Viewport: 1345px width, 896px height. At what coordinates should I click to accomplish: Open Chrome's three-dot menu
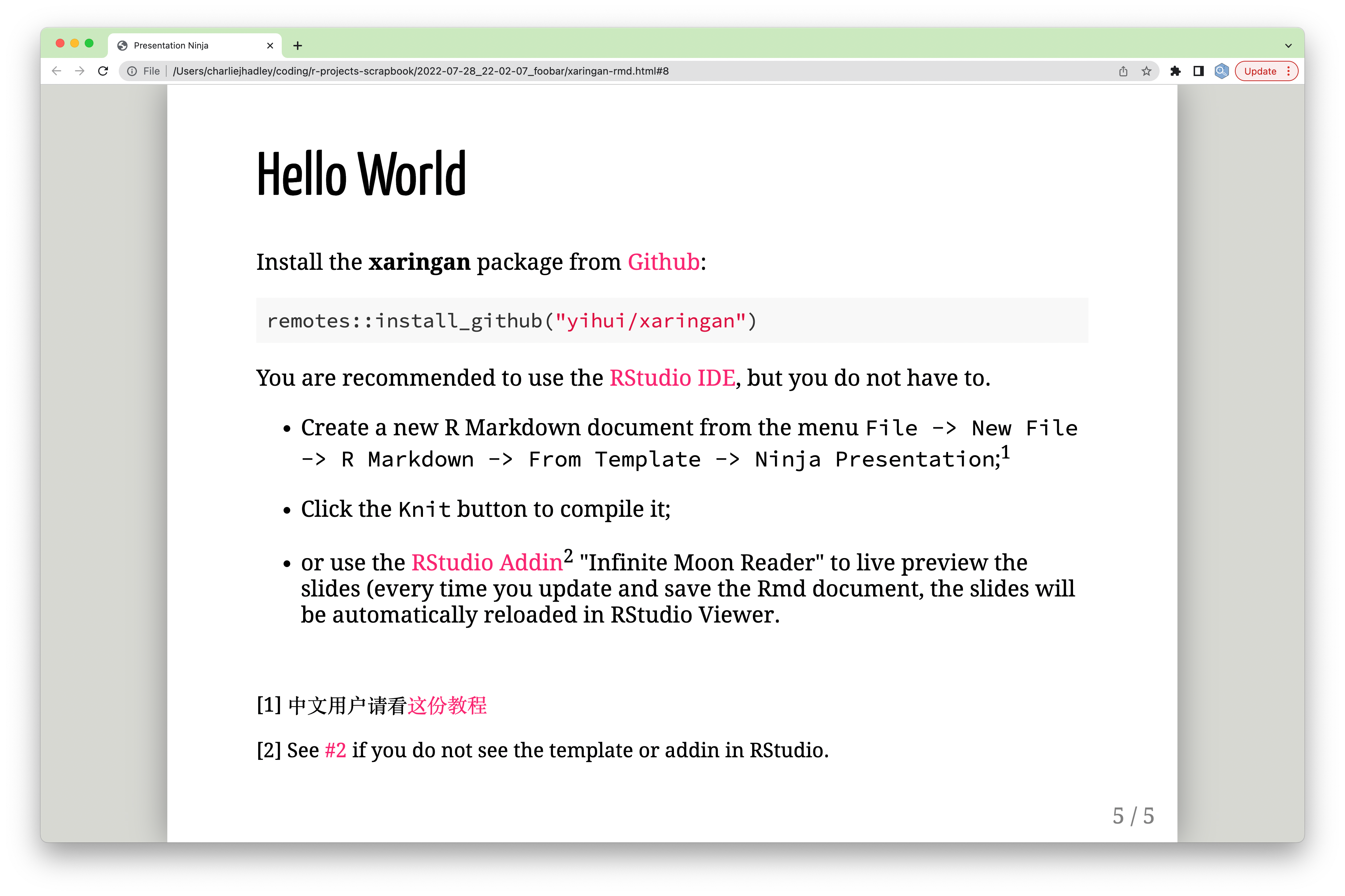pos(1289,71)
